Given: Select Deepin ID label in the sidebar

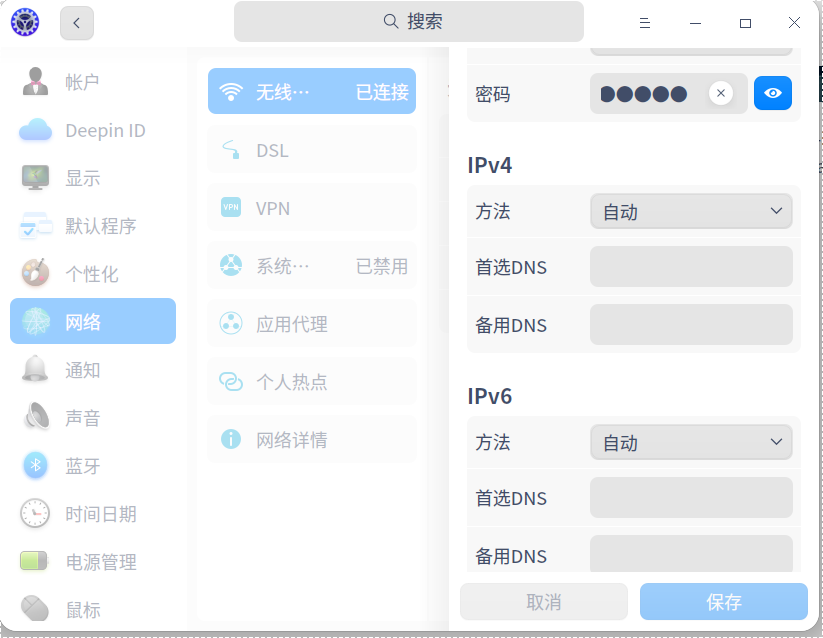Looking at the screenshot, I should click(105, 131).
